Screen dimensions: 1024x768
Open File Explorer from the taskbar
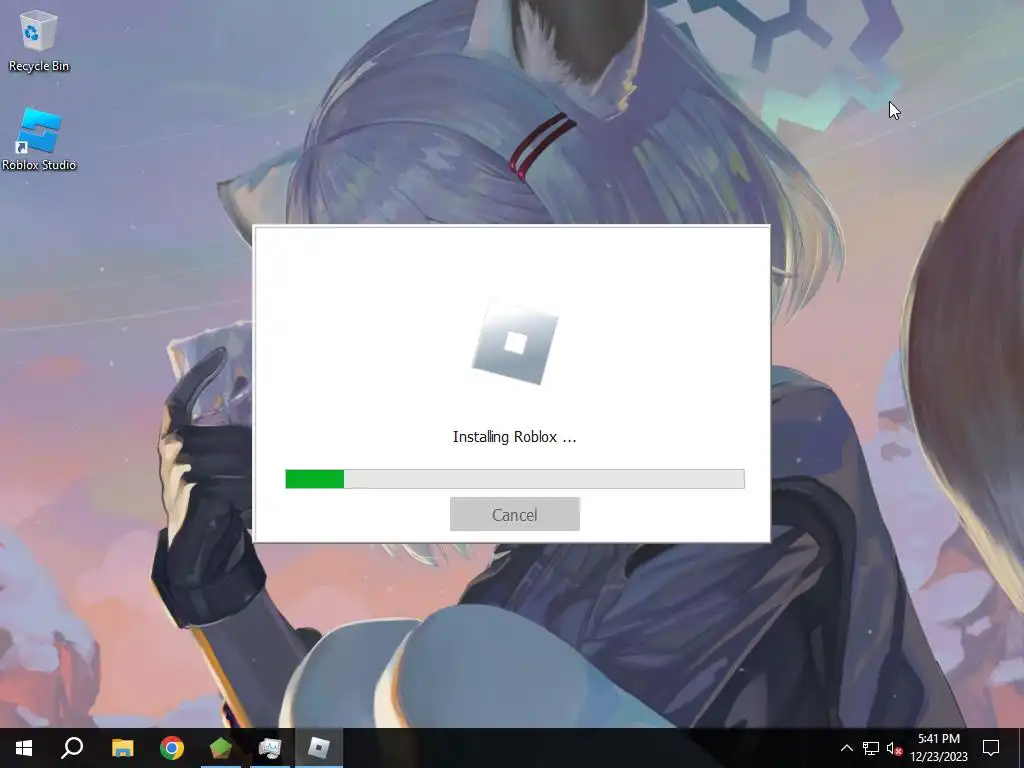(x=122, y=748)
